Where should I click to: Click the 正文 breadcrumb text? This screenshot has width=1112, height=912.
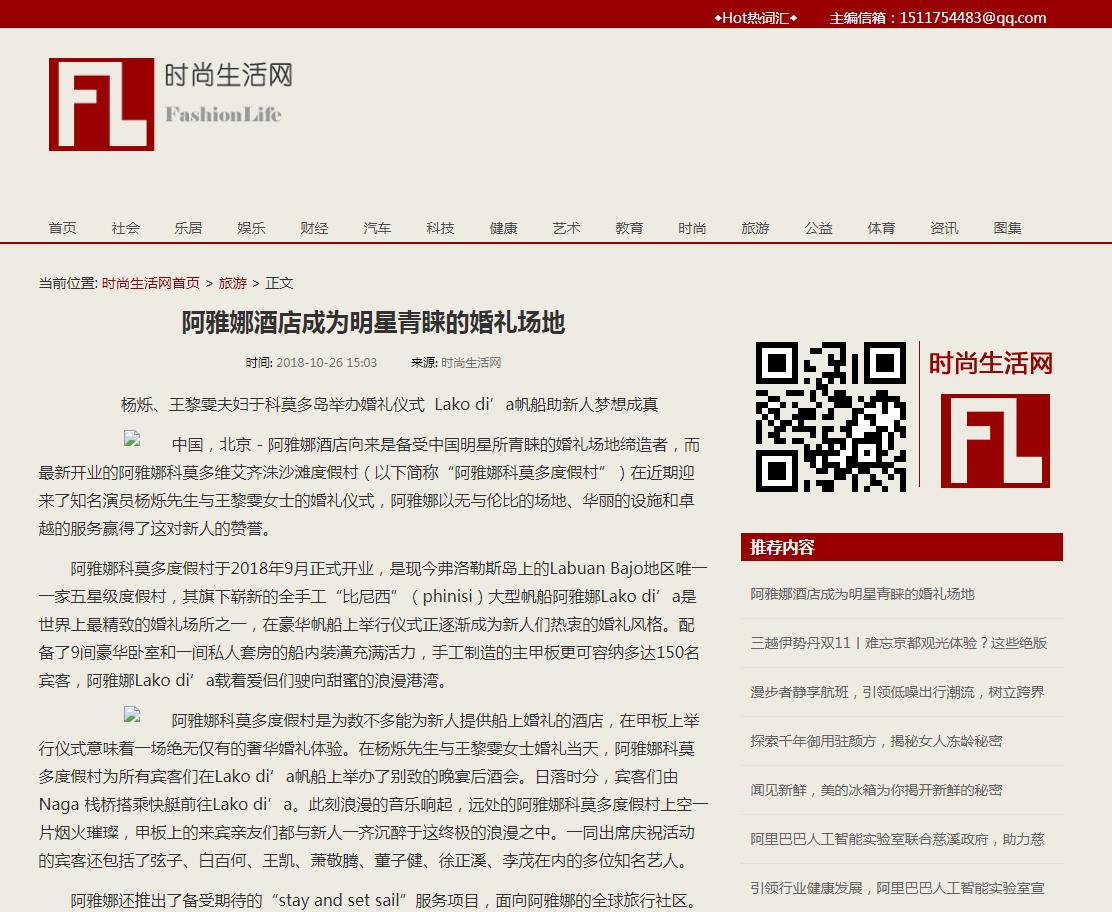279,283
